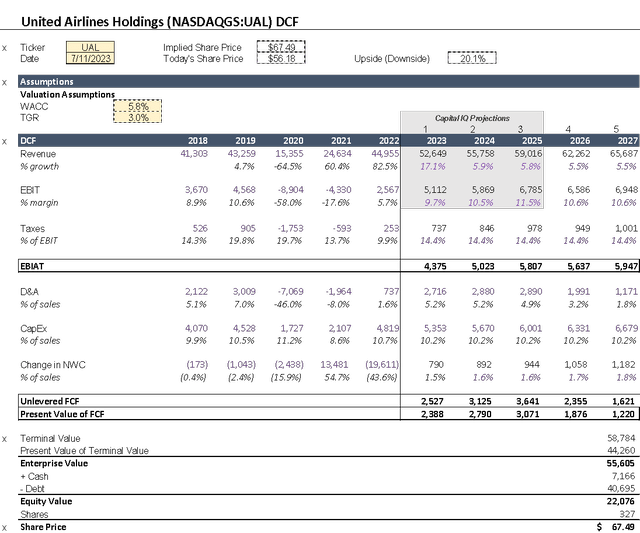Click the x marker beside Terminal Value
This screenshot has width=640, height=533.
click(x=4, y=439)
